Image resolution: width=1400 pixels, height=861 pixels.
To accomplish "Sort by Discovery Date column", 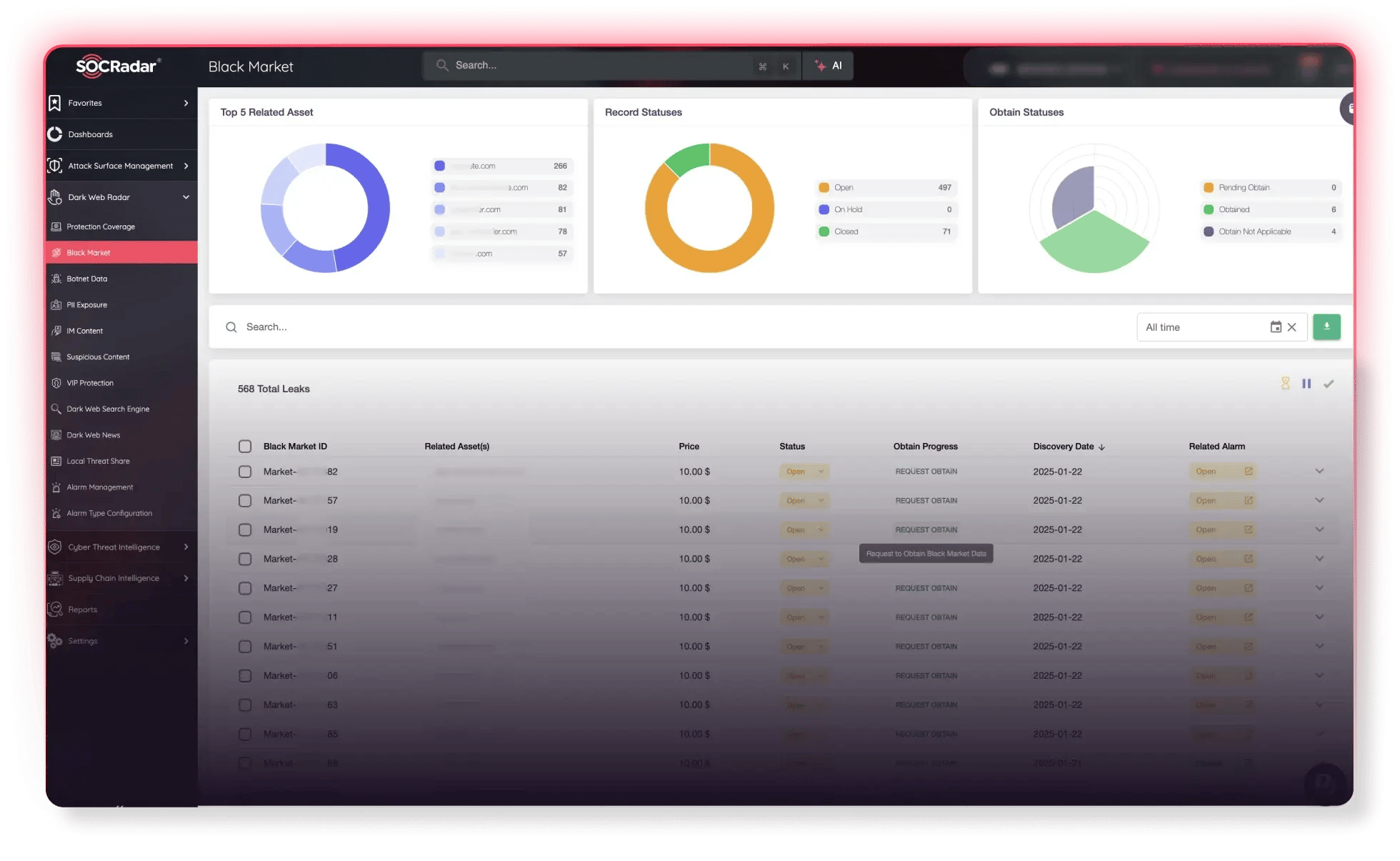I will 1069,447.
